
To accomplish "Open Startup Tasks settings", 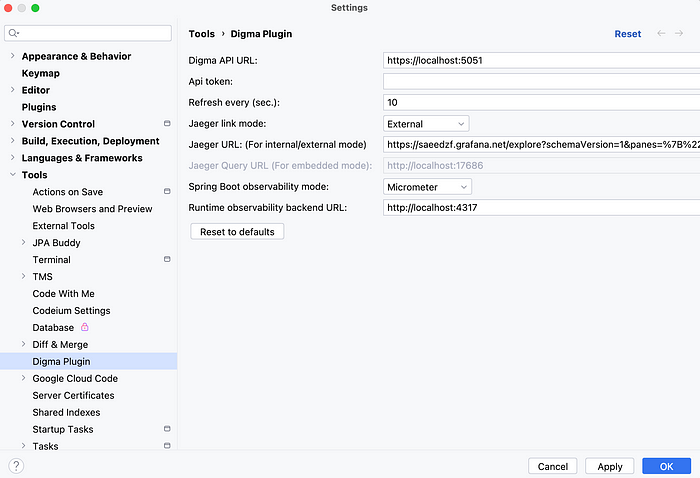I will (x=63, y=429).
